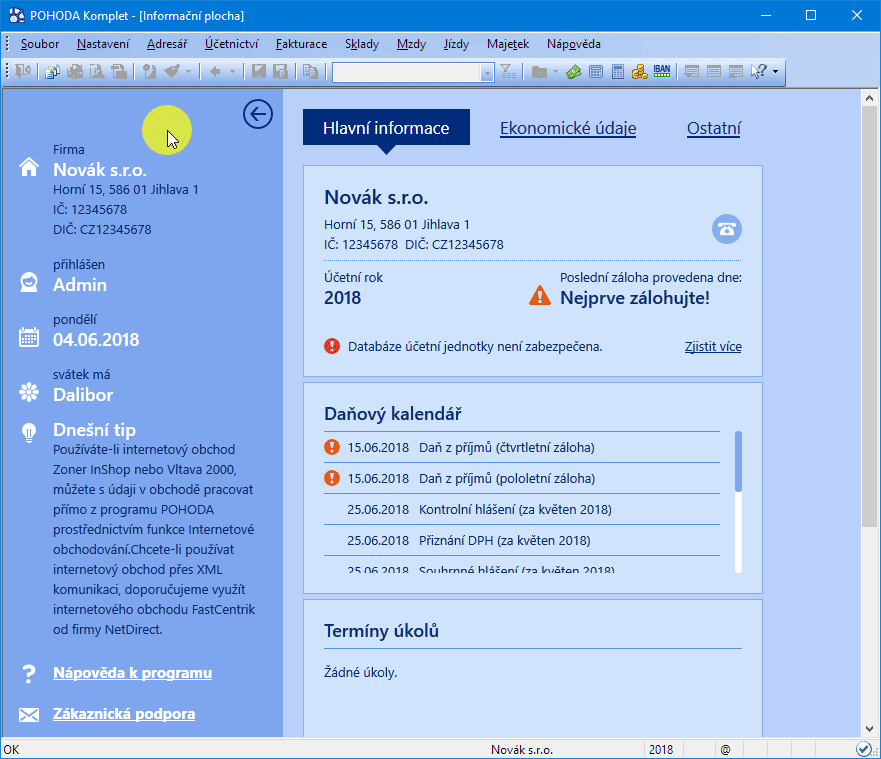This screenshot has width=881, height=759.
Task: Click red alert icon beside Databáze warning
Action: click(x=332, y=346)
